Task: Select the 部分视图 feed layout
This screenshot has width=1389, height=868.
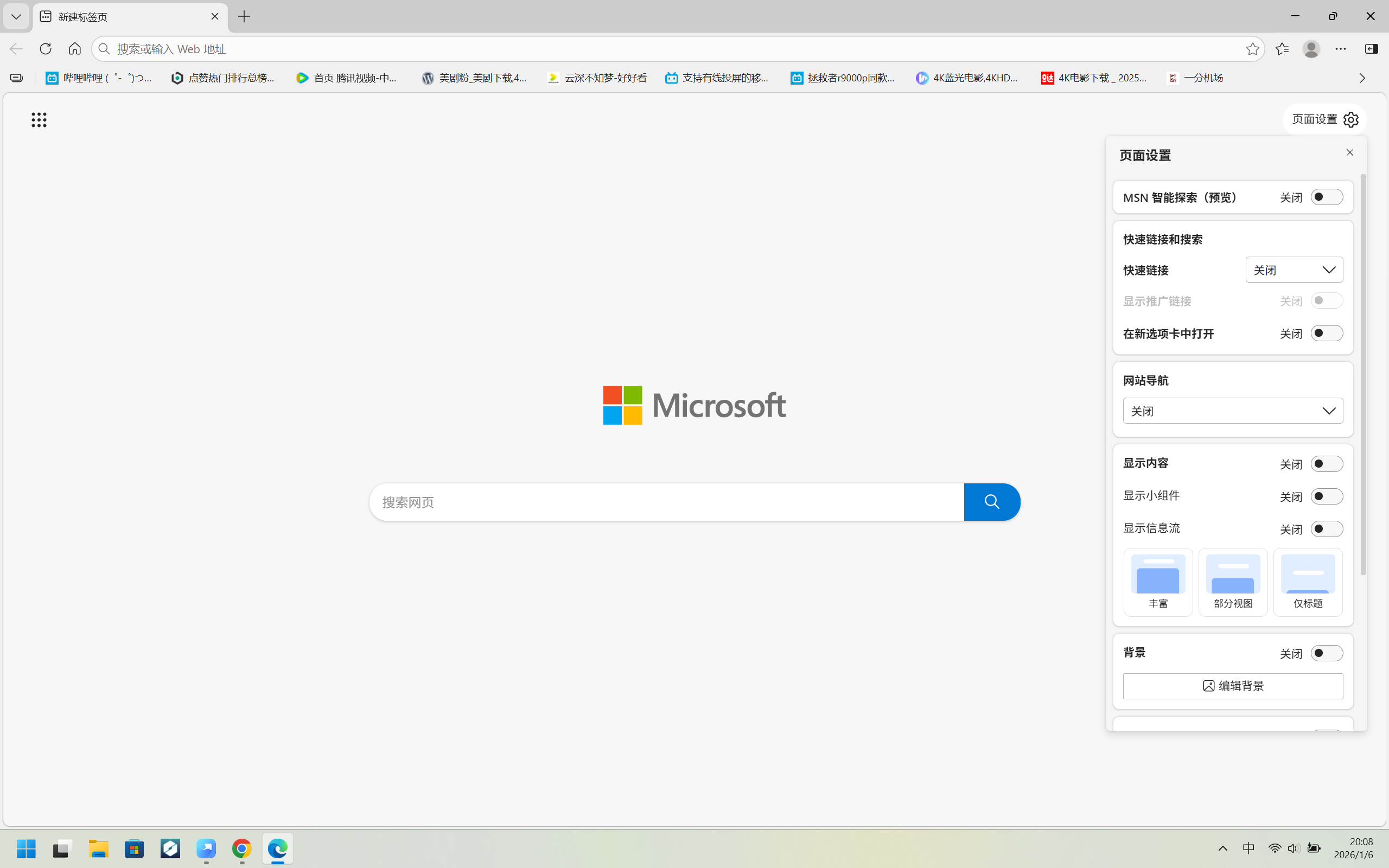Action: [1233, 582]
